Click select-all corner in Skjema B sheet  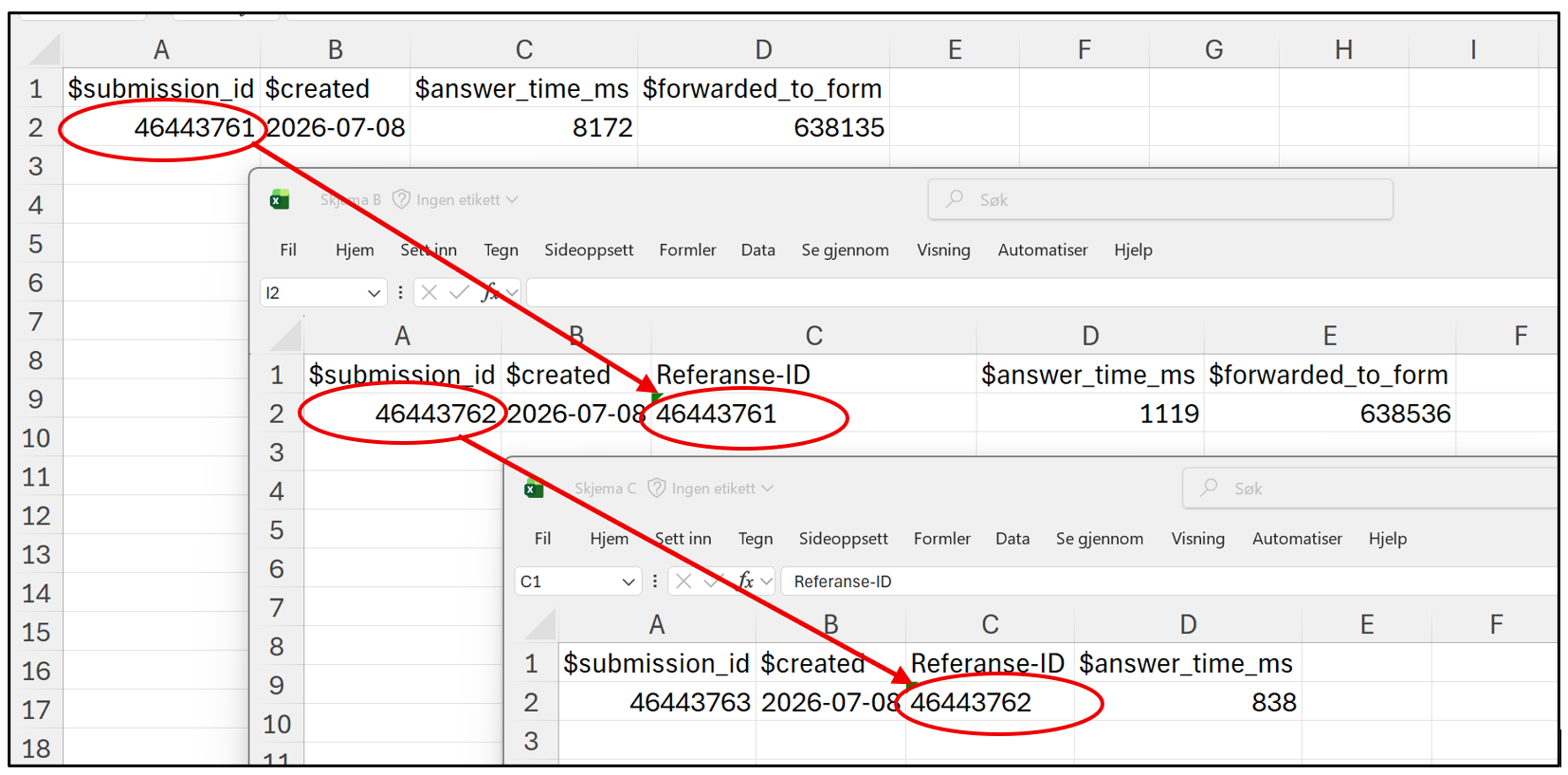point(286,335)
